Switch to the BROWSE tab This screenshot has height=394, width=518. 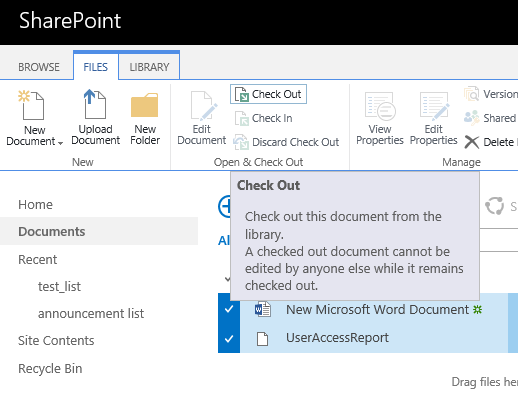39,67
